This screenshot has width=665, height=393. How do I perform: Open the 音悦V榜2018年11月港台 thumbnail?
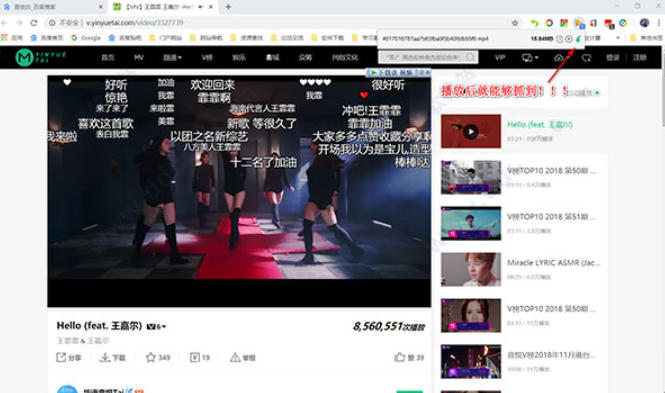pos(471,362)
